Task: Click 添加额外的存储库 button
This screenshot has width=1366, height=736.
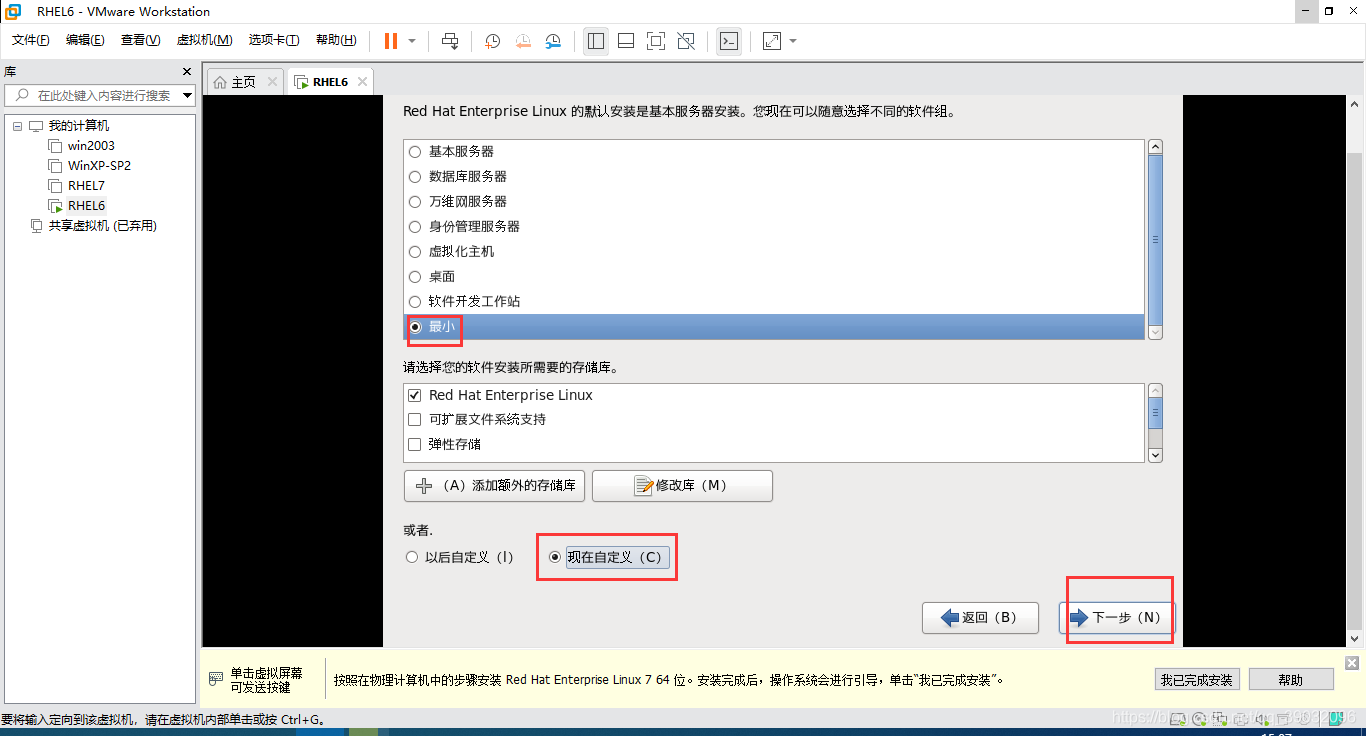Action: coord(494,486)
